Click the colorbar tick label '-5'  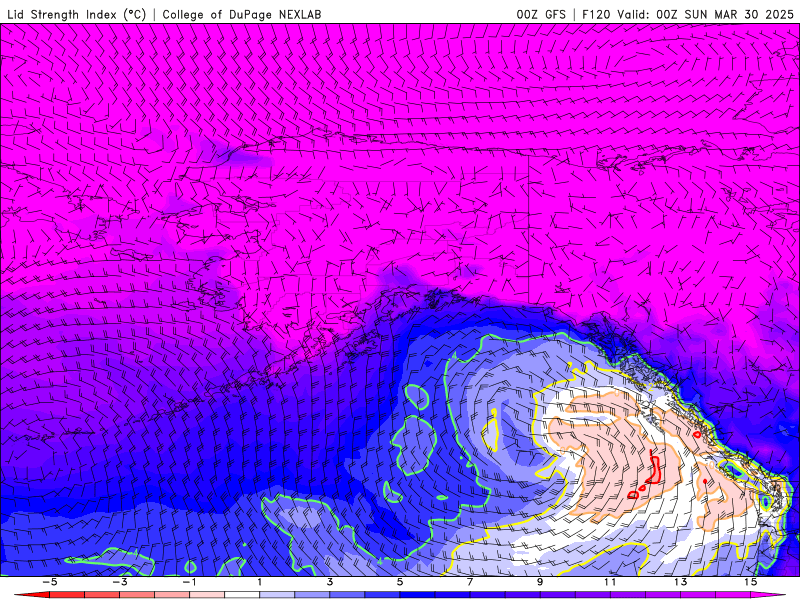click(x=49, y=582)
